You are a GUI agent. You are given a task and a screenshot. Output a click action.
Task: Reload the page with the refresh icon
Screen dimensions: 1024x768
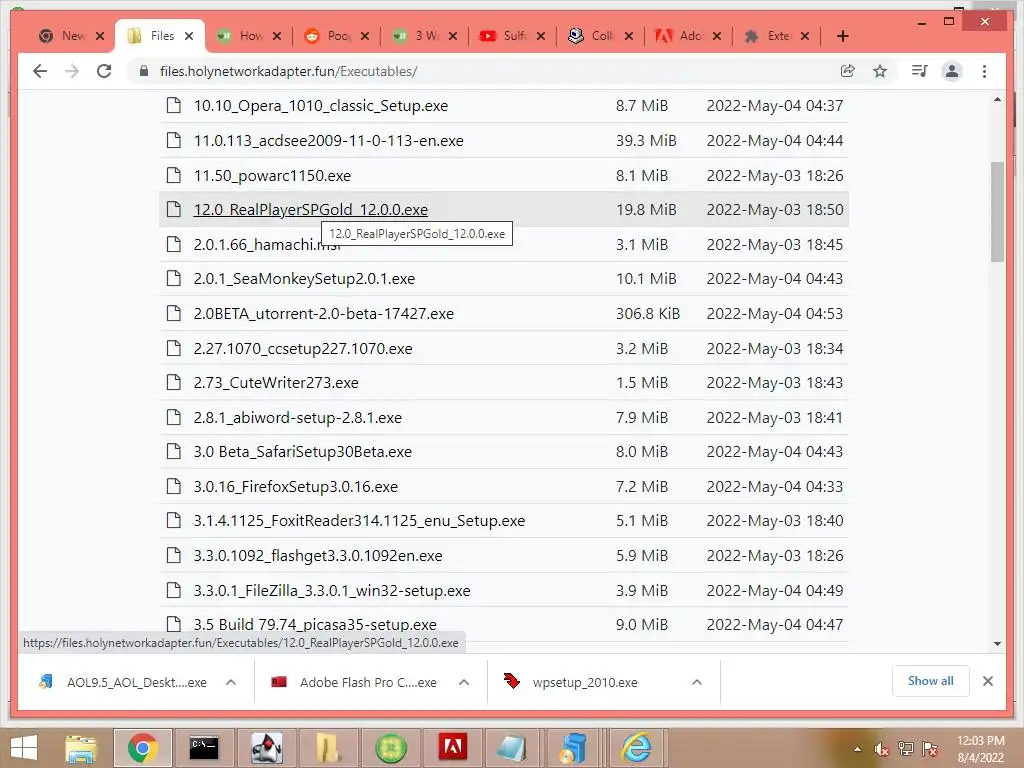(x=104, y=71)
